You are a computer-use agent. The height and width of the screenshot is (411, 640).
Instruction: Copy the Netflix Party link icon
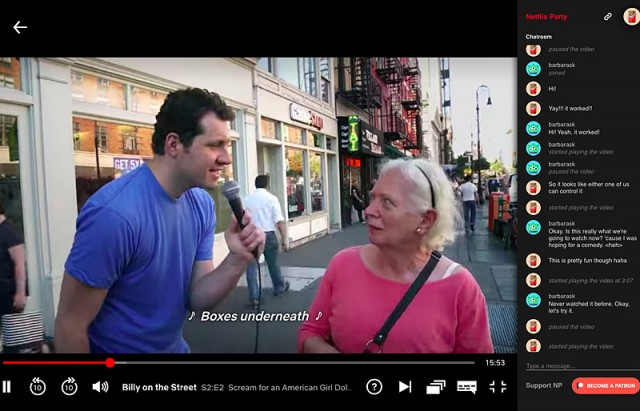click(x=608, y=17)
